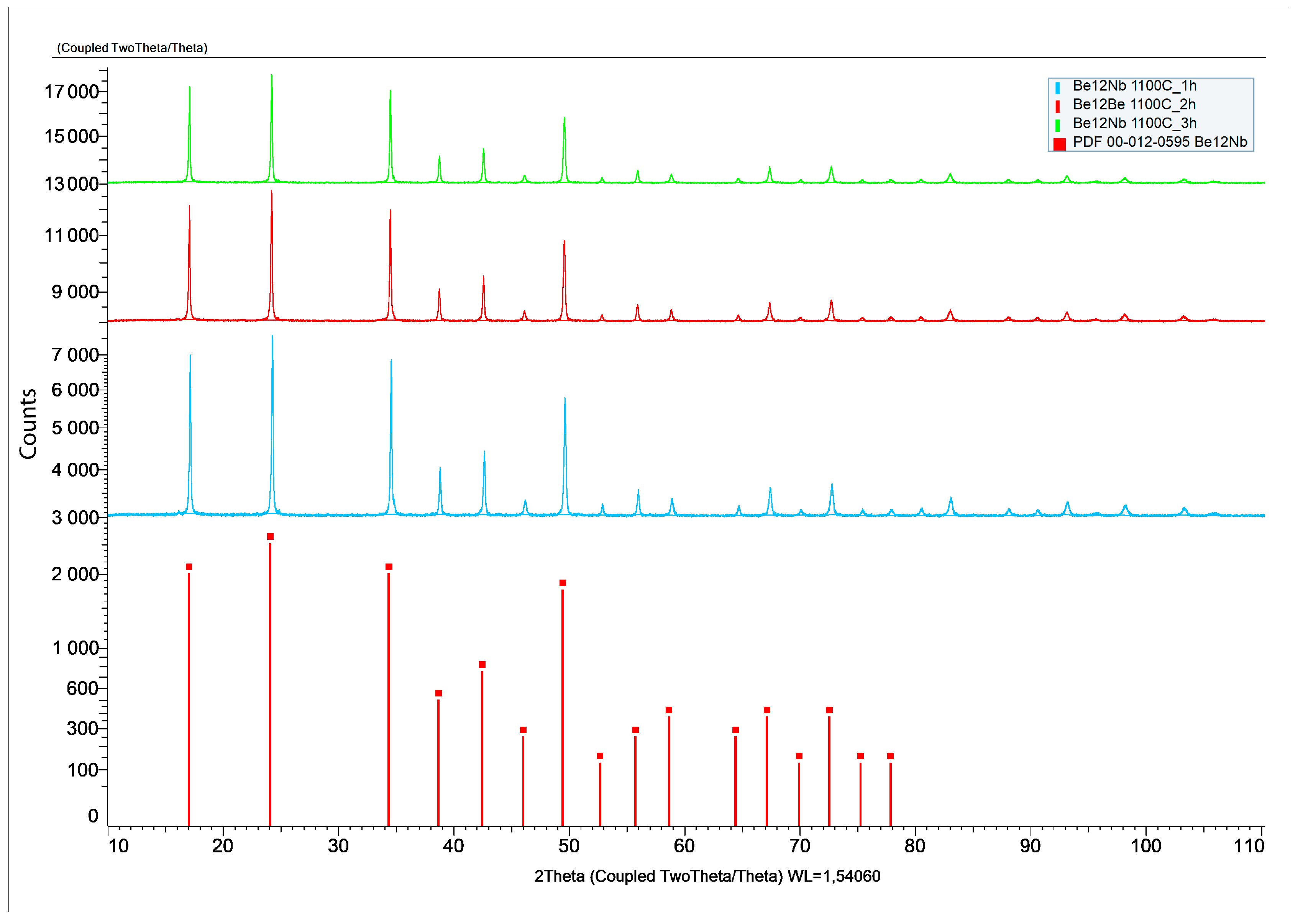Click the tallest green peak near 24 degrees
The height and width of the screenshot is (924, 1298).
tap(271, 77)
